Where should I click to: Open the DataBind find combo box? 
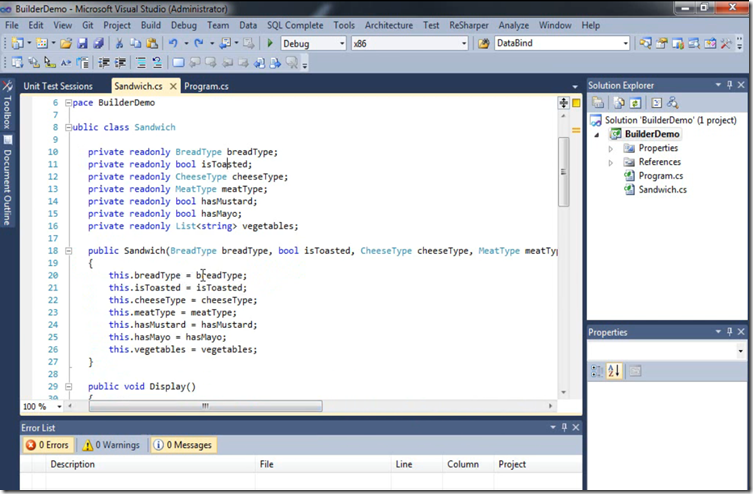pyautogui.click(x=562, y=43)
